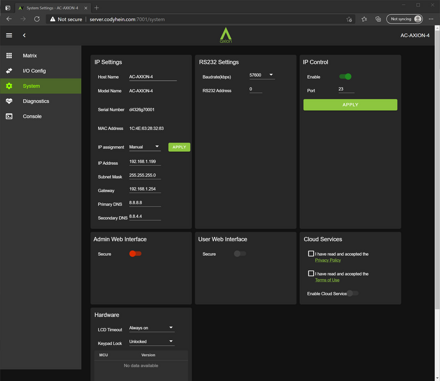Open Diagnostics page in sidebar
The height and width of the screenshot is (381, 440).
[41, 101]
